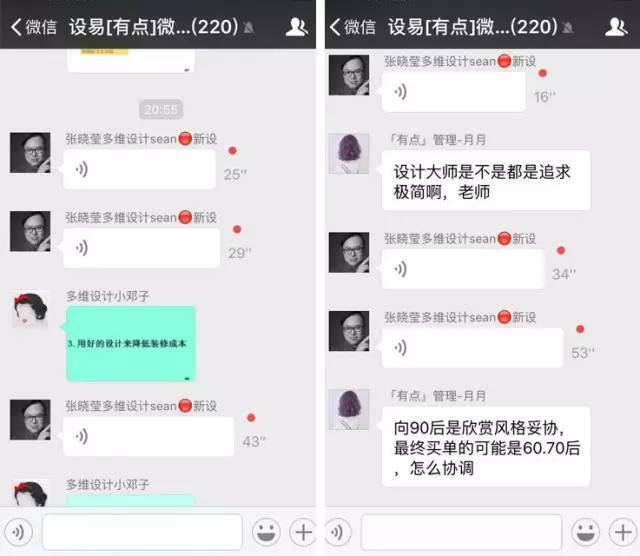640x556 pixels.
Task: Open the green image about 装修成本
Action: (131, 344)
